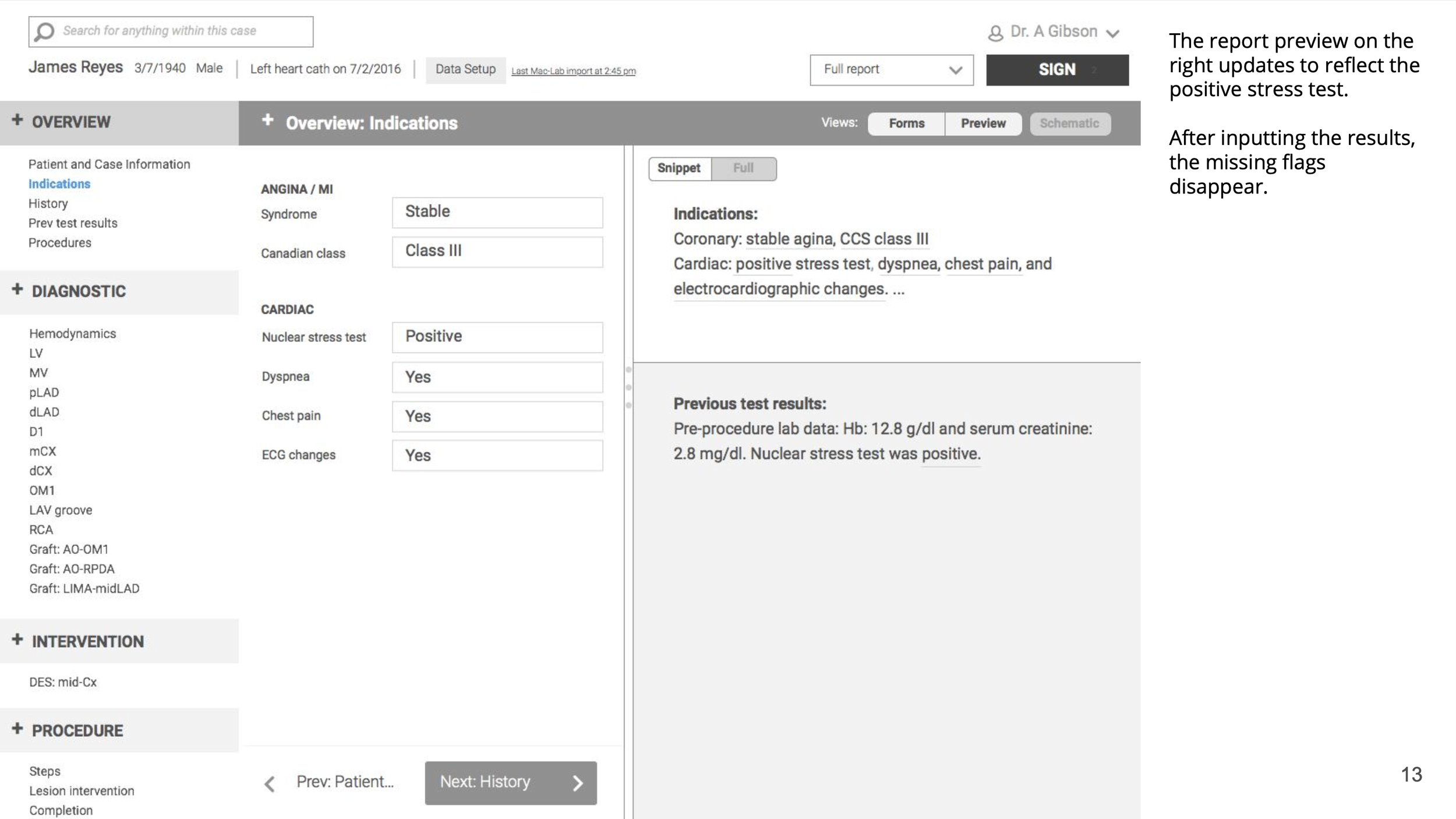Screen dimensions: 1456x819
Task: Select the Forms view toggle
Action: [x=906, y=123]
